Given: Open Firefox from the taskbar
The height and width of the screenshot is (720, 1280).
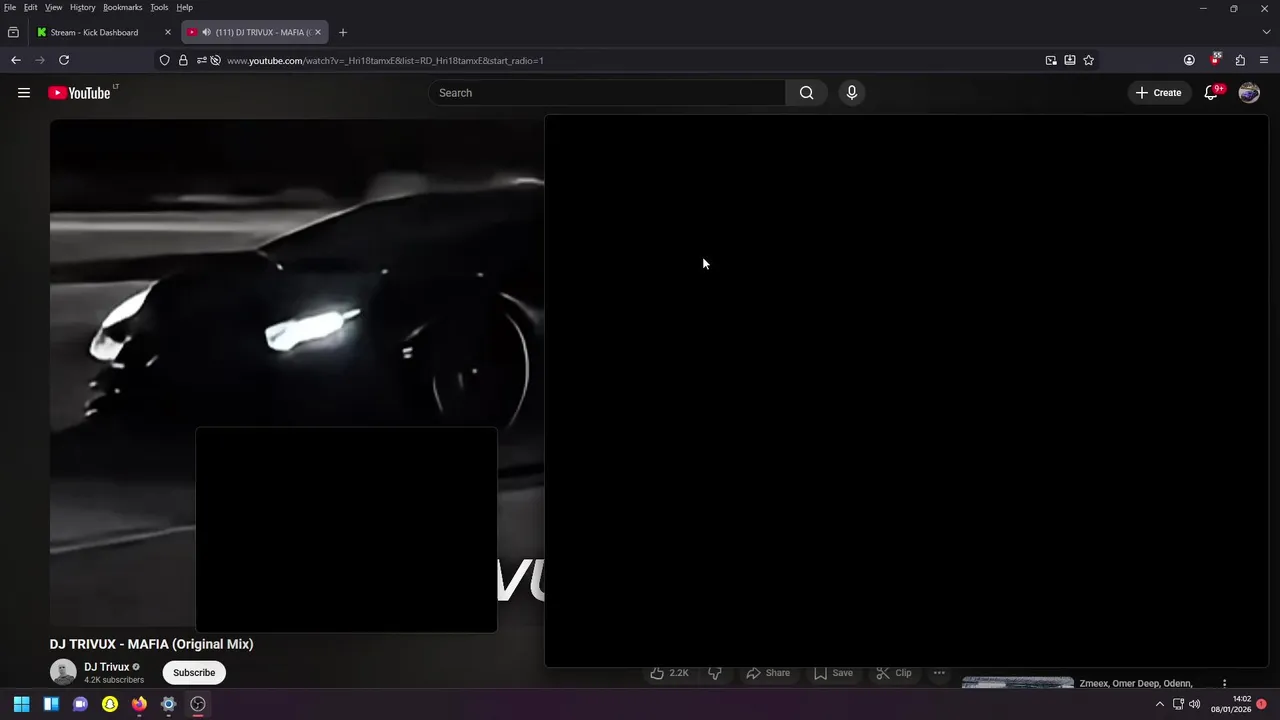Looking at the screenshot, I should point(139,704).
